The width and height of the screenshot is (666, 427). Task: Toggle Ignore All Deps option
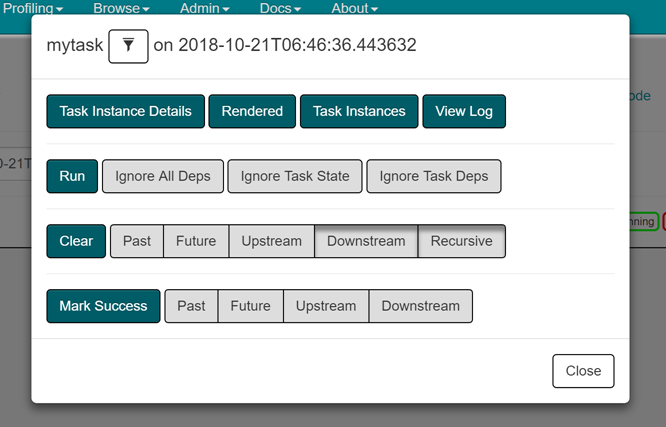tap(163, 176)
